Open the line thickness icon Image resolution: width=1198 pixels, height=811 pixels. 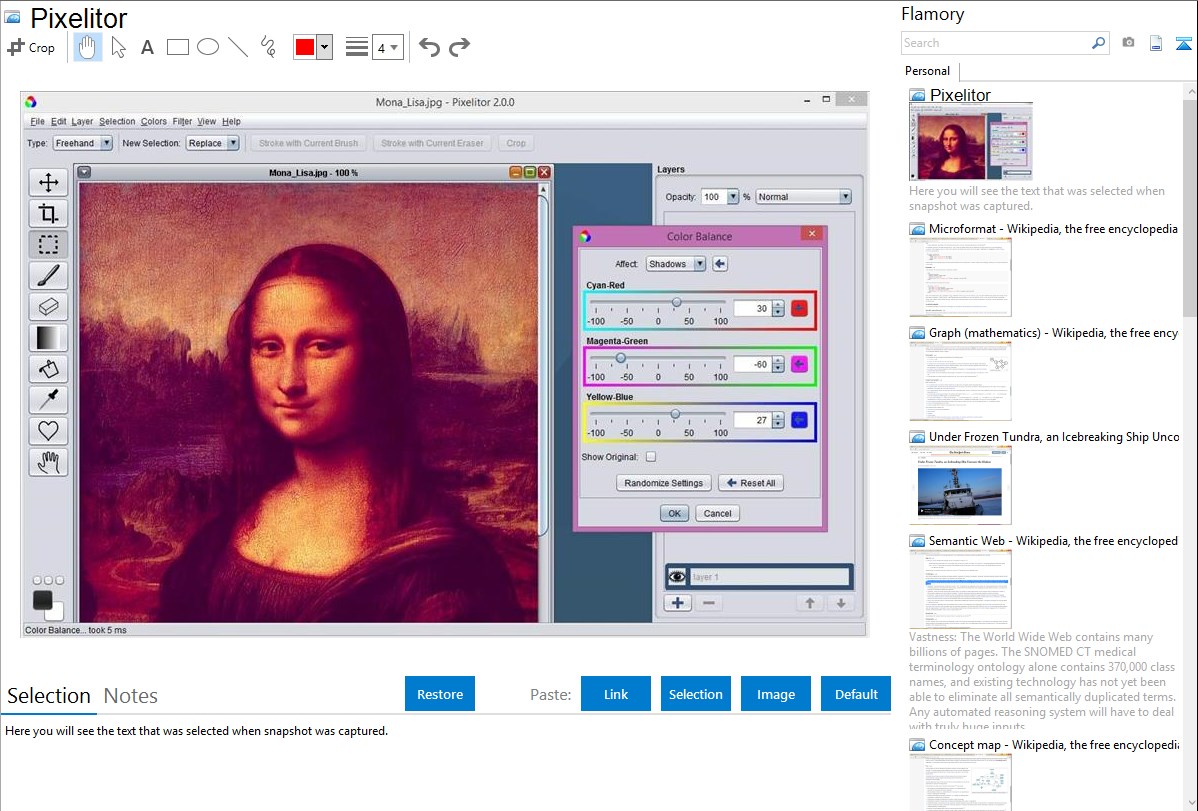click(x=356, y=47)
